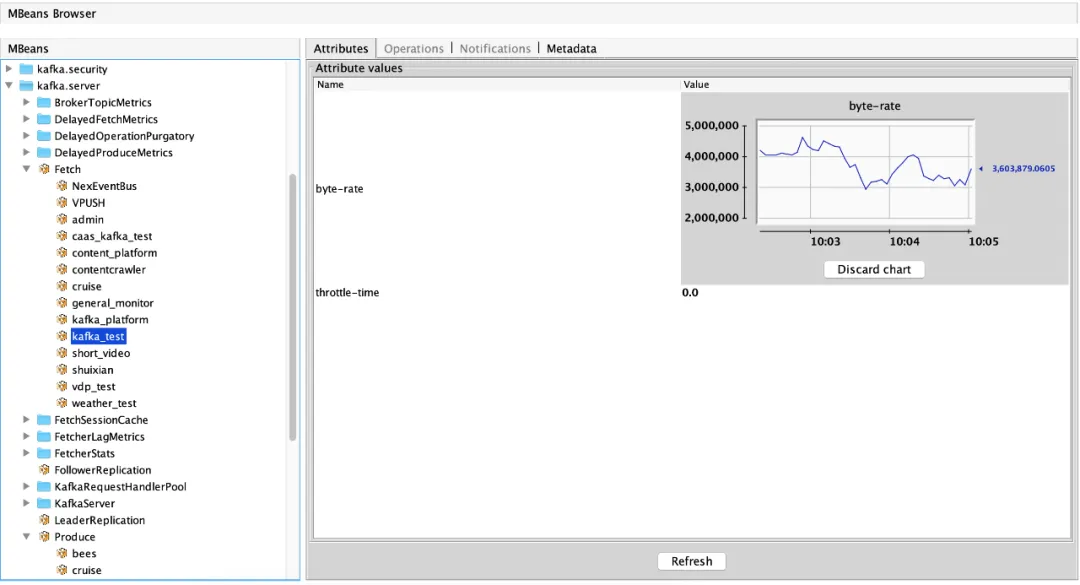Click the vdp_test bean icon
The width and height of the screenshot is (1080, 585).
[x=61, y=387]
